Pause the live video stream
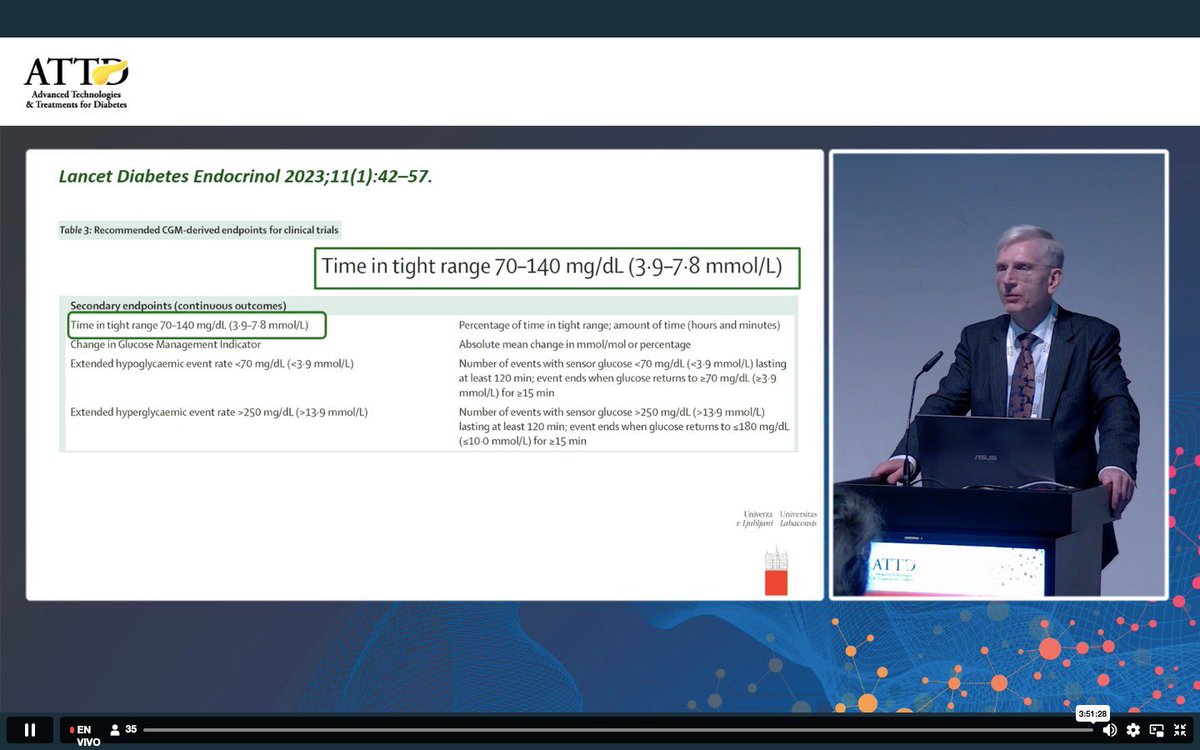1200x750 pixels. [x=29, y=730]
